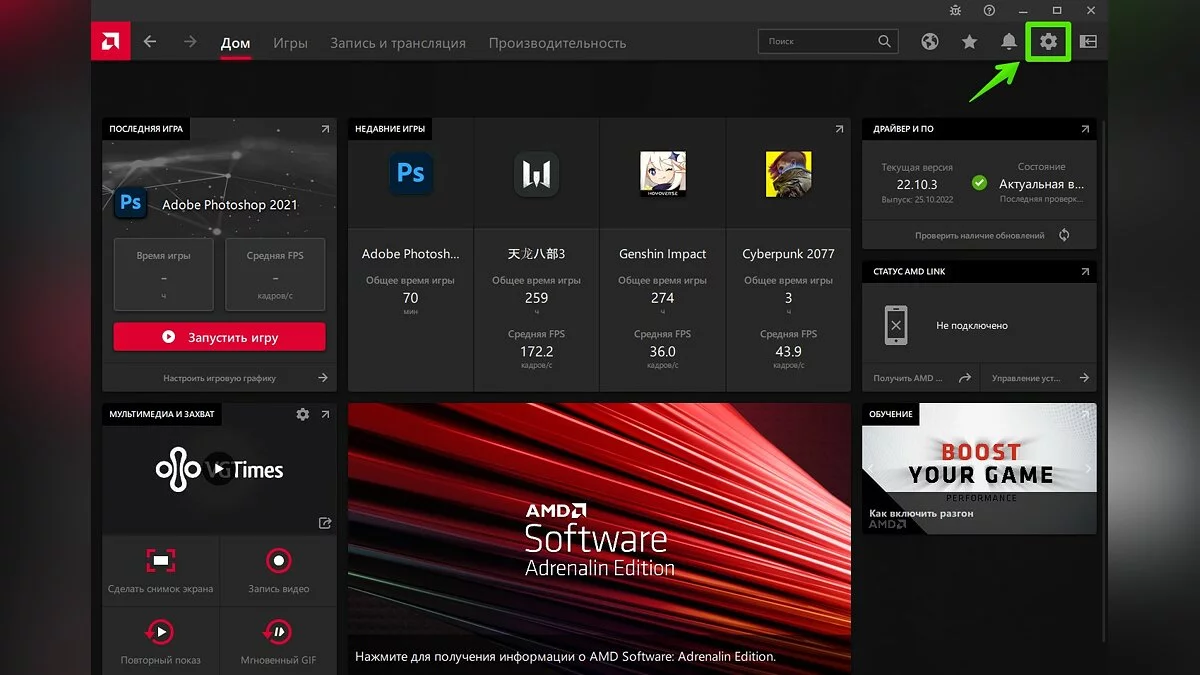Open Настроить игровую графику link
Screen dimensions: 1200x675
(x=219, y=378)
